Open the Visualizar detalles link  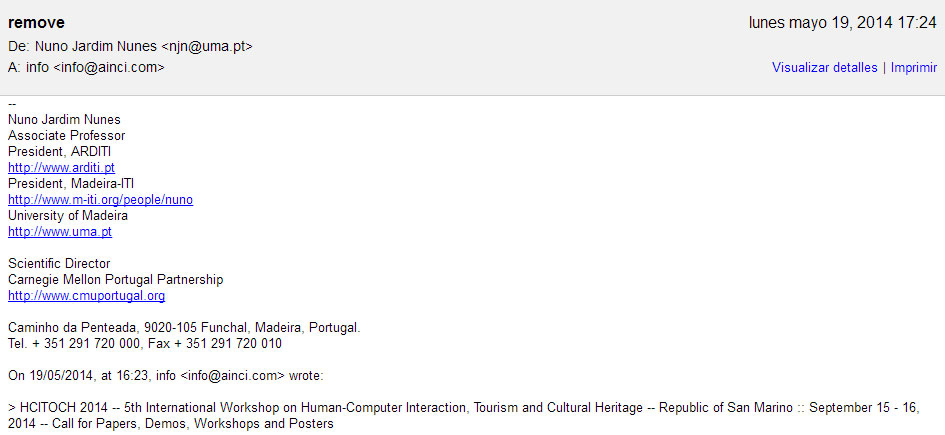click(x=824, y=67)
